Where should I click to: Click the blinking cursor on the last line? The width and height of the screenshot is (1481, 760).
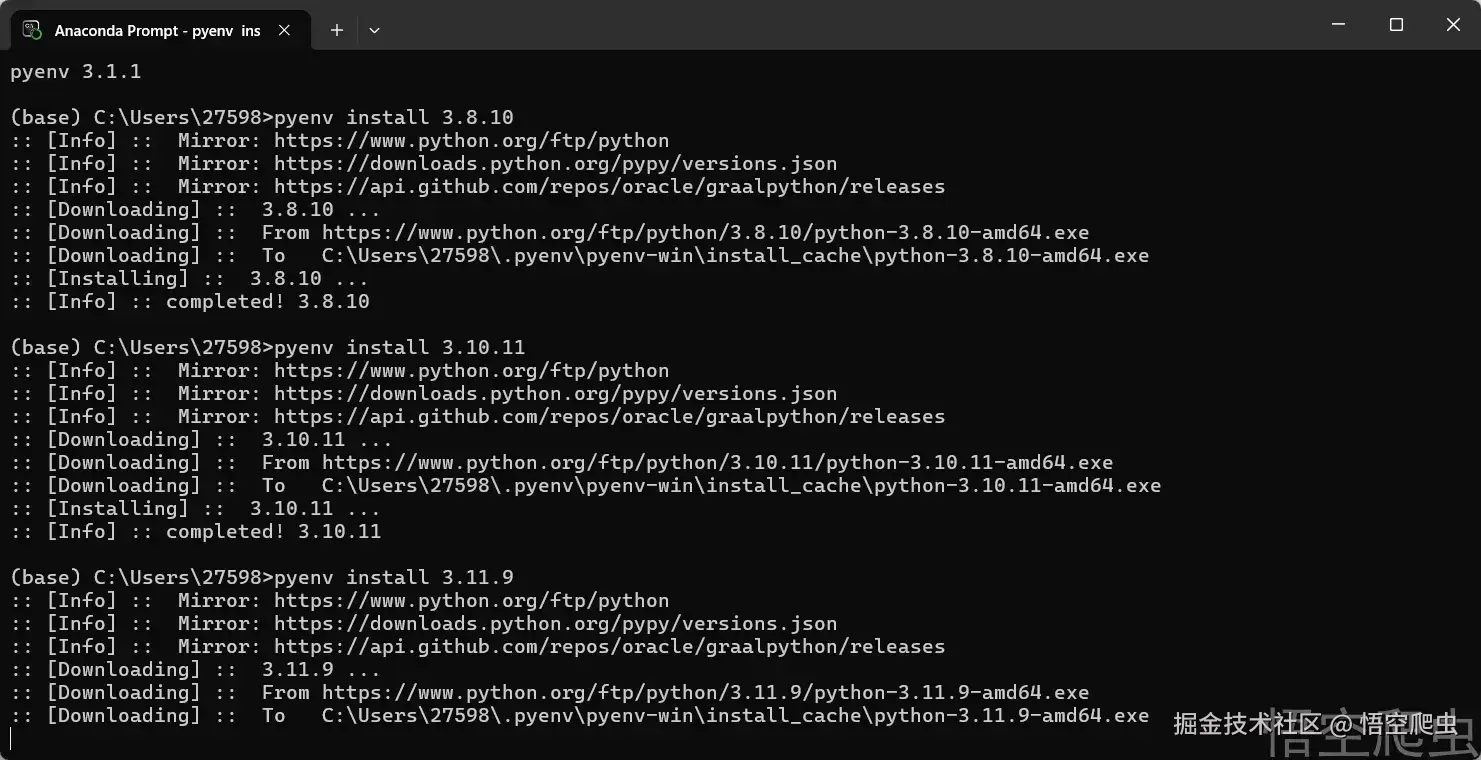click(x=11, y=739)
